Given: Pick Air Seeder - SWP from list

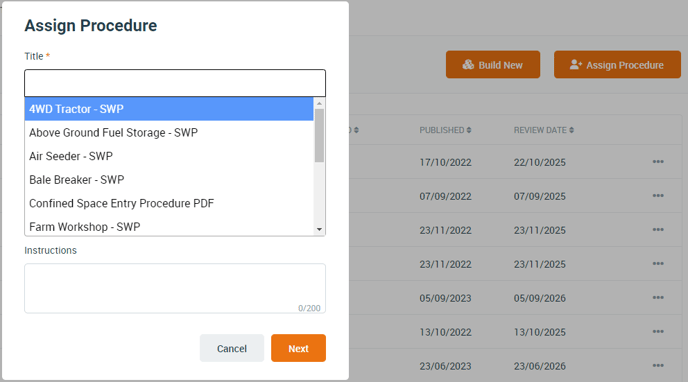Looking at the screenshot, I should (x=169, y=156).
